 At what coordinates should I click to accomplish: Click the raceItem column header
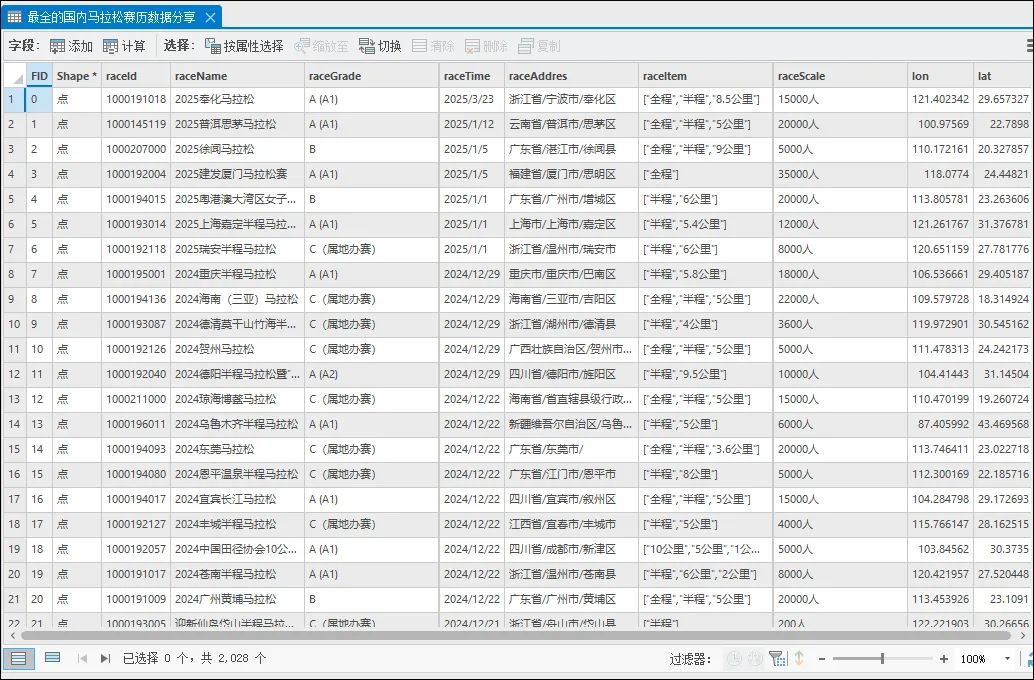click(706, 76)
